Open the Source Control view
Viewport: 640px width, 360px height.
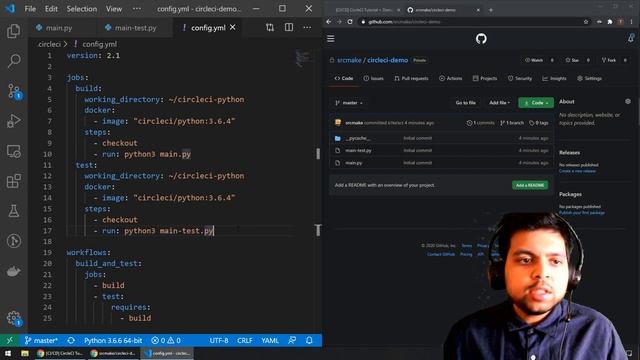[13, 91]
